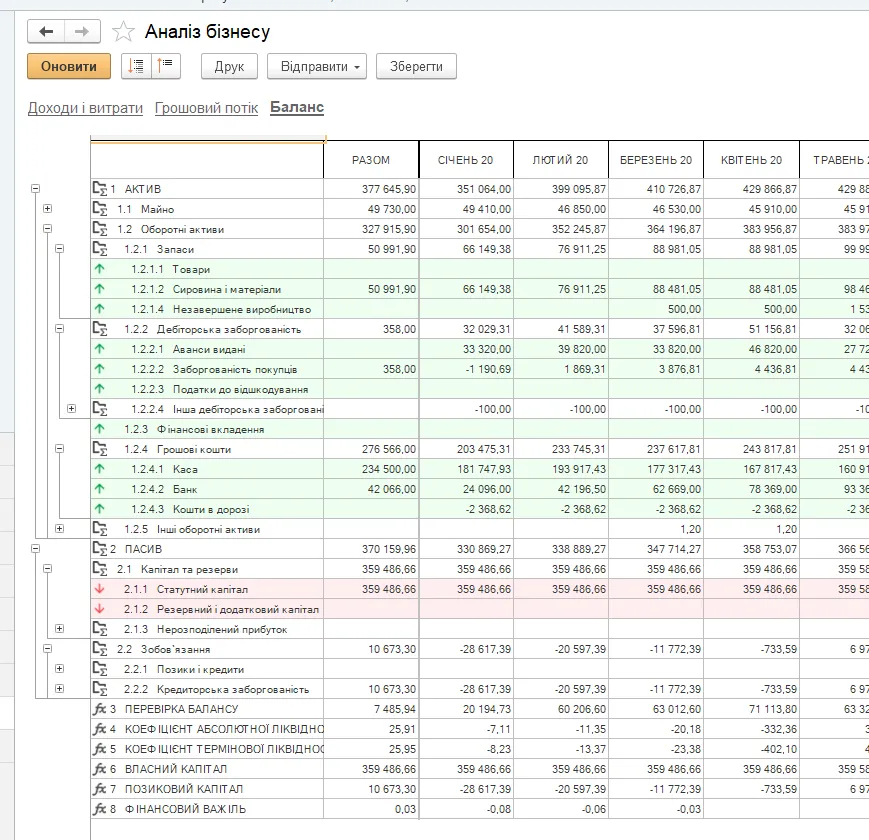Click red arrow icon beside Статутний капітал
Screen dimensions: 869x840
[100, 589]
